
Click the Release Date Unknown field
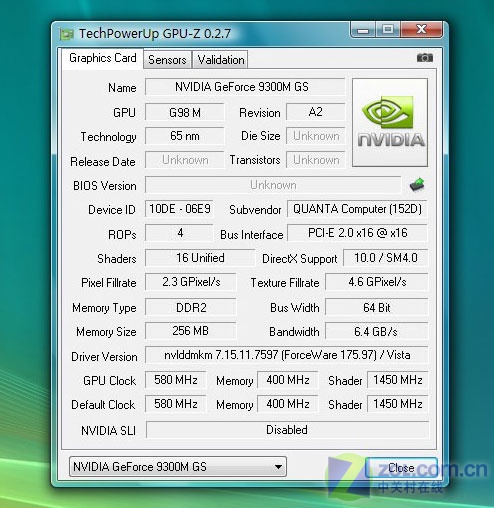click(x=185, y=160)
